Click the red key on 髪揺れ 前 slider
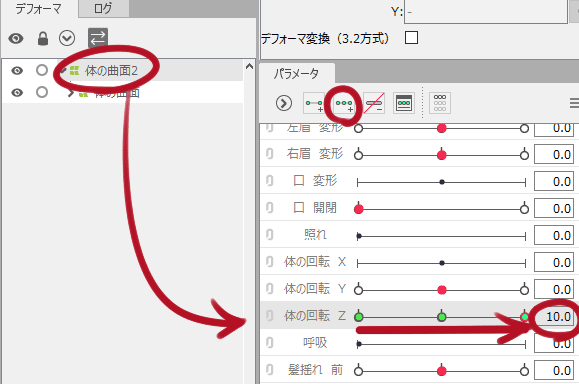Viewport: 579px width, 384px height. pos(442,371)
